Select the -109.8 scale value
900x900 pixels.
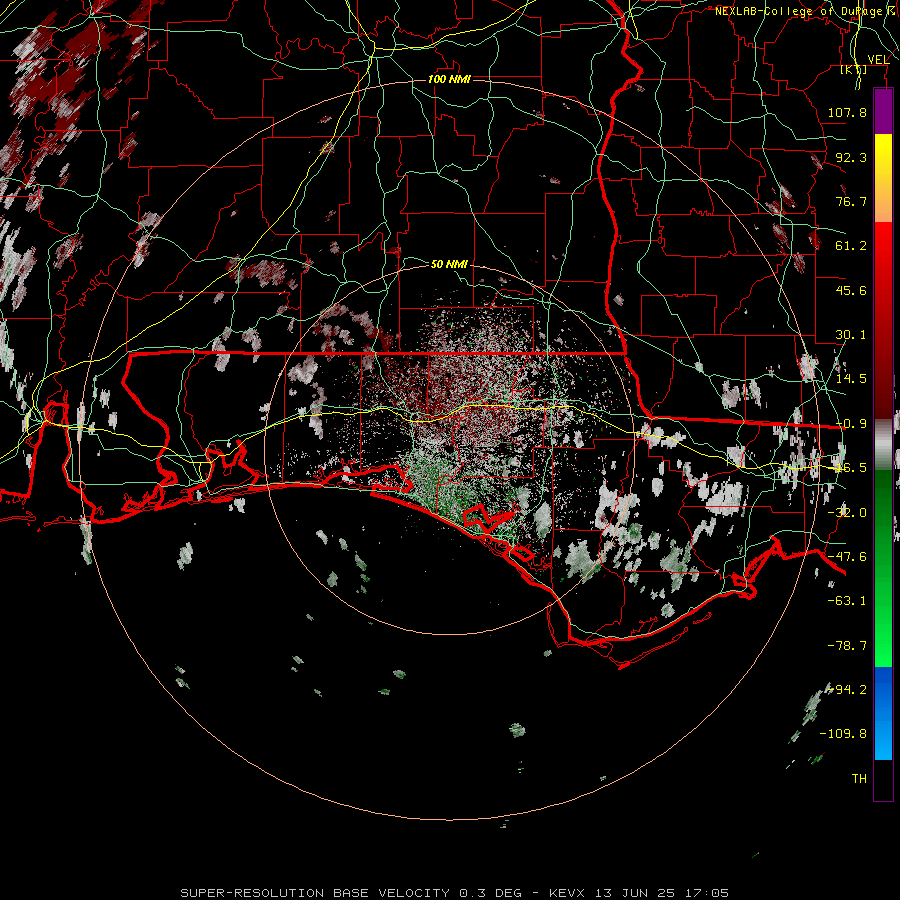843,734
